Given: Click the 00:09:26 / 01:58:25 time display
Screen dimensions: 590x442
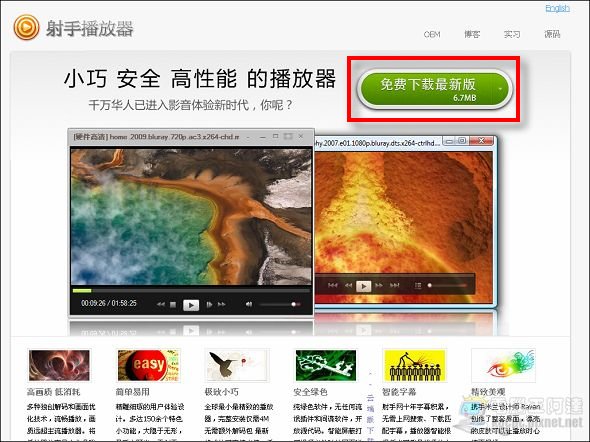Looking at the screenshot, I should (109, 303).
